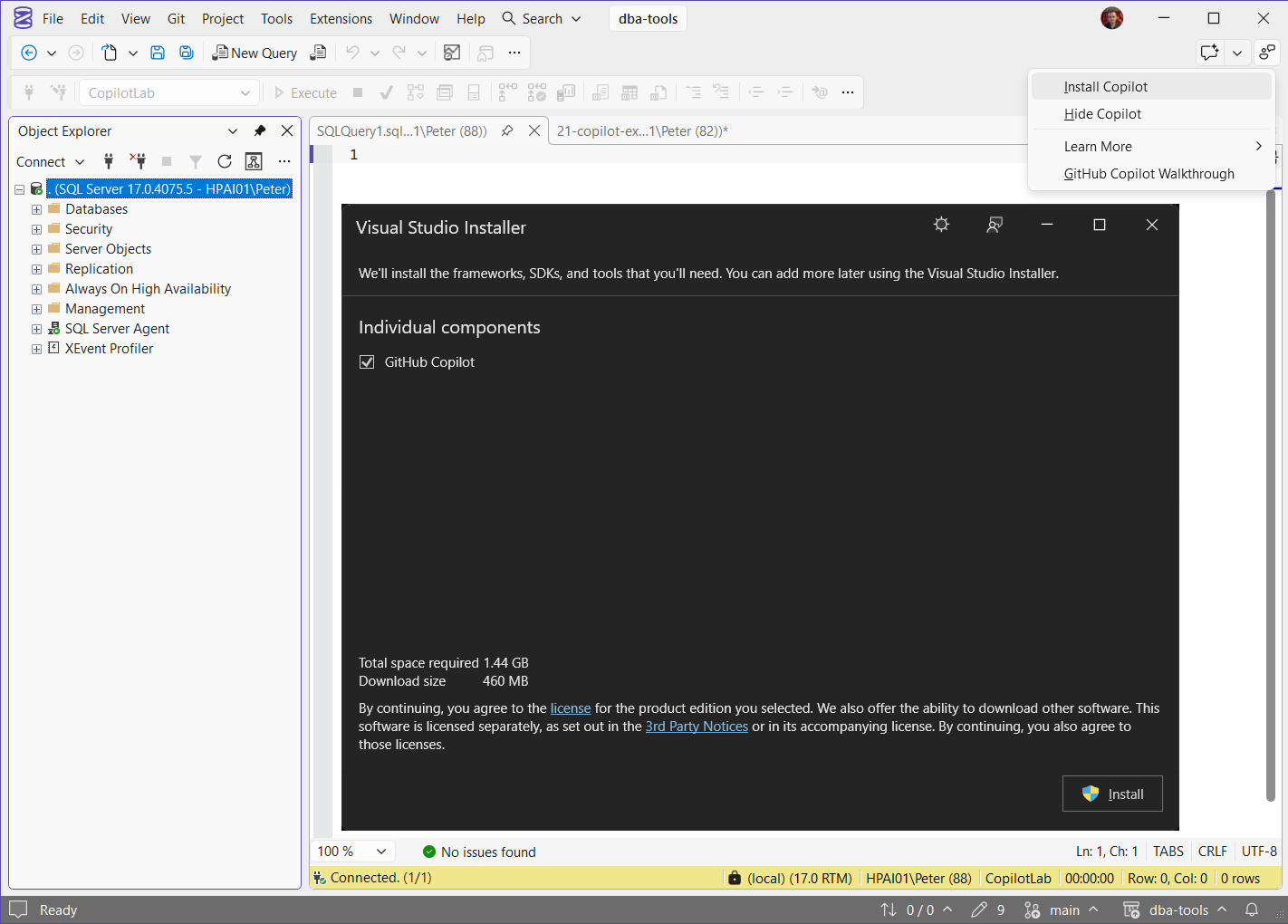Choose Hide Copilot menu entry
The height and width of the screenshot is (924, 1288).
(1151, 114)
